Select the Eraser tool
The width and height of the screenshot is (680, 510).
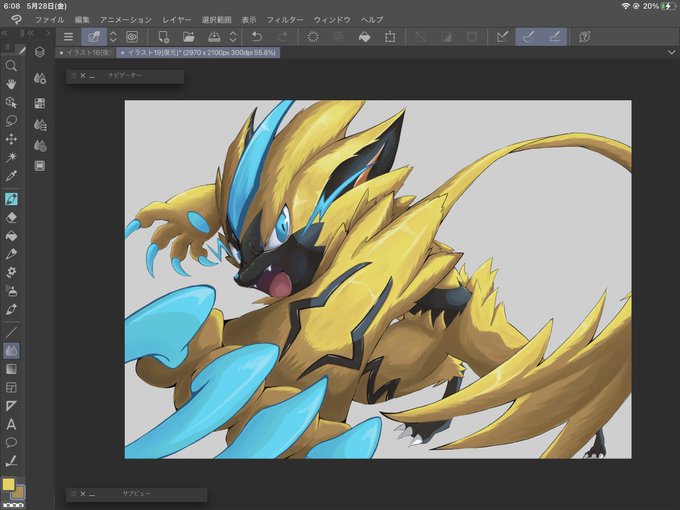[11, 217]
